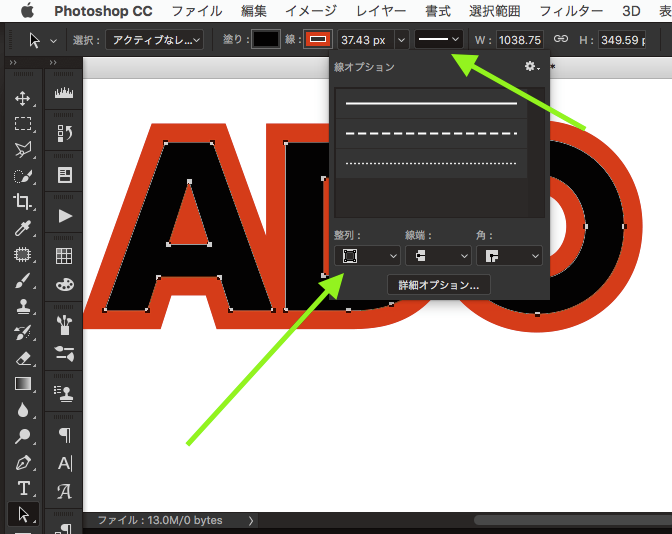Open the stroke alignment dropdown
This screenshot has width=672, height=534.
(367, 256)
